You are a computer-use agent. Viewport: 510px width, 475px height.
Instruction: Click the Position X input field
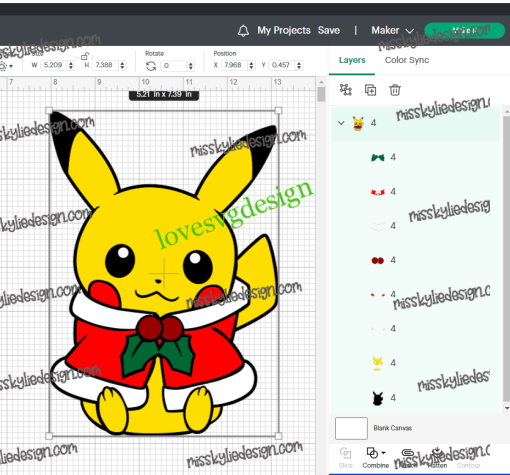coord(235,65)
